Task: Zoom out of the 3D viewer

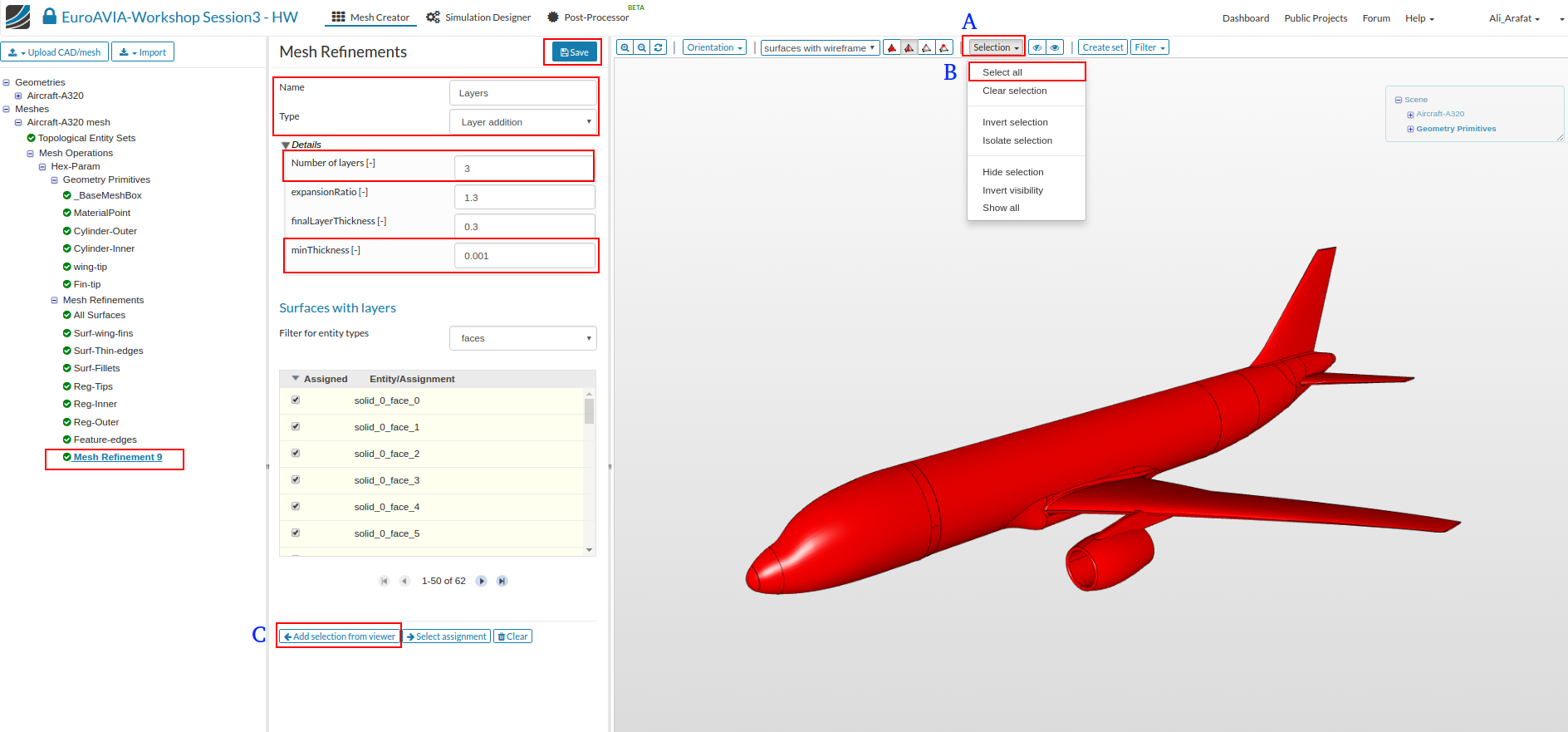Action: coord(642,47)
